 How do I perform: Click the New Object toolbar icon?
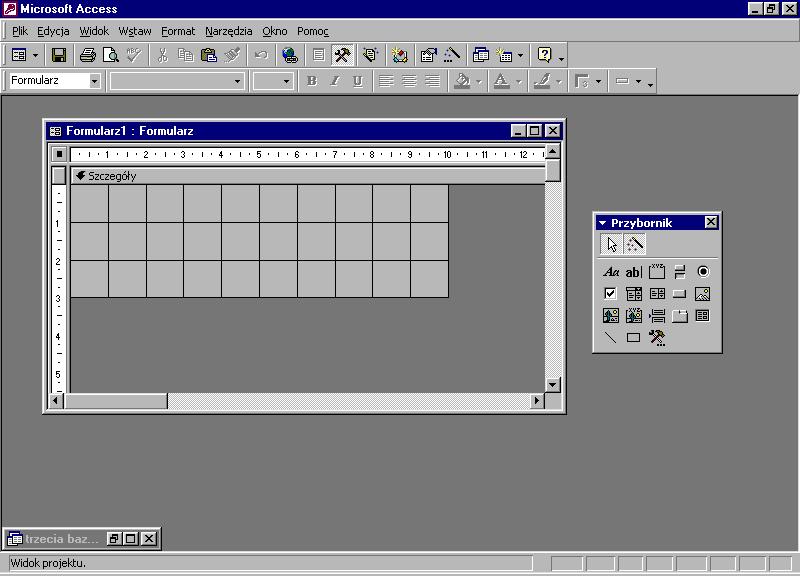tap(505, 55)
